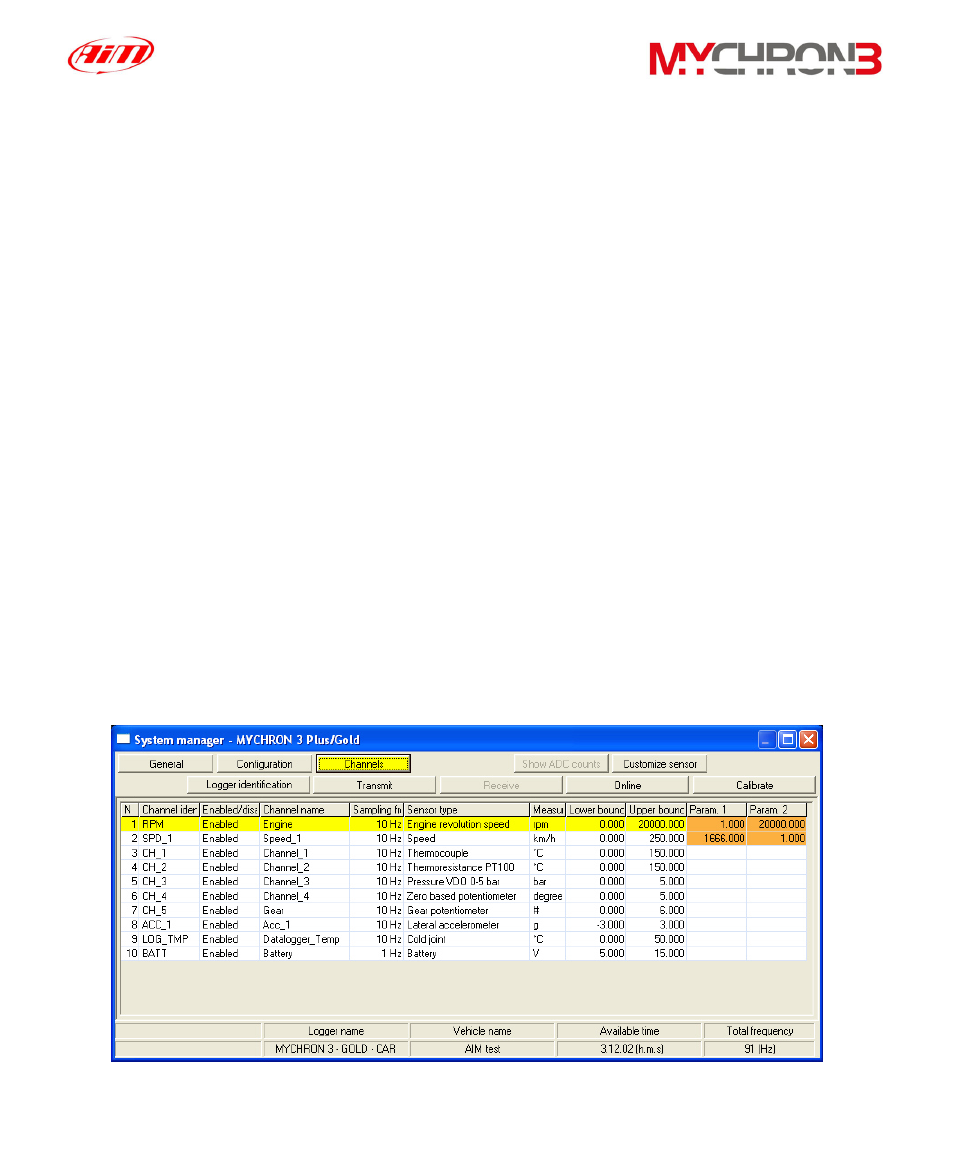Open the Configuration tab button

[x=264, y=764]
